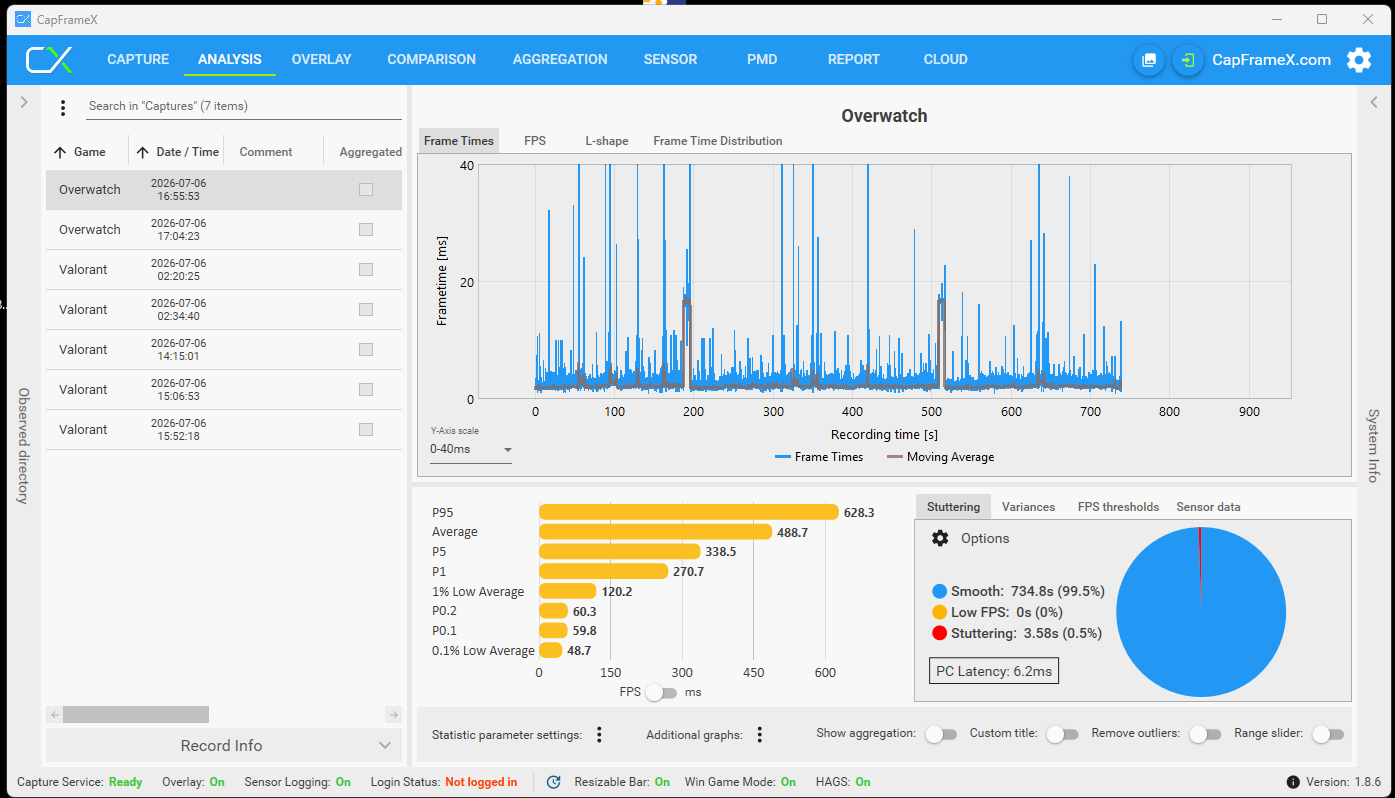Expand the Record Info panel
The height and width of the screenshot is (798, 1395).
224,745
